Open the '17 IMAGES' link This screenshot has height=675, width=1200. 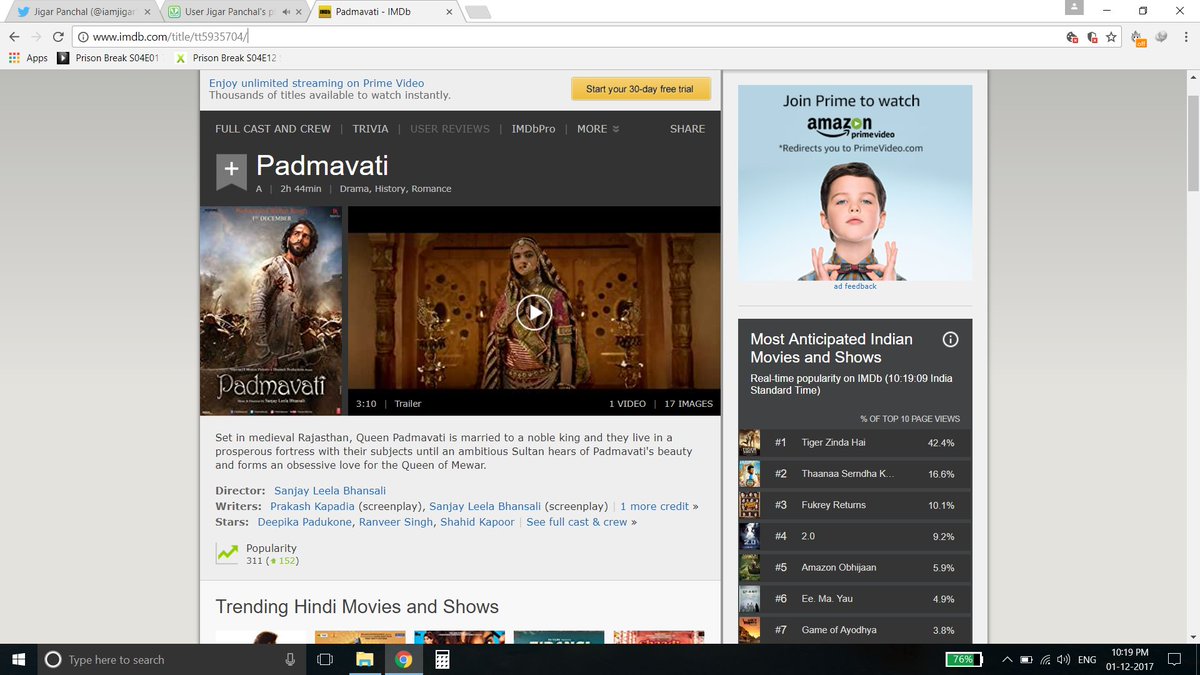[x=688, y=404]
